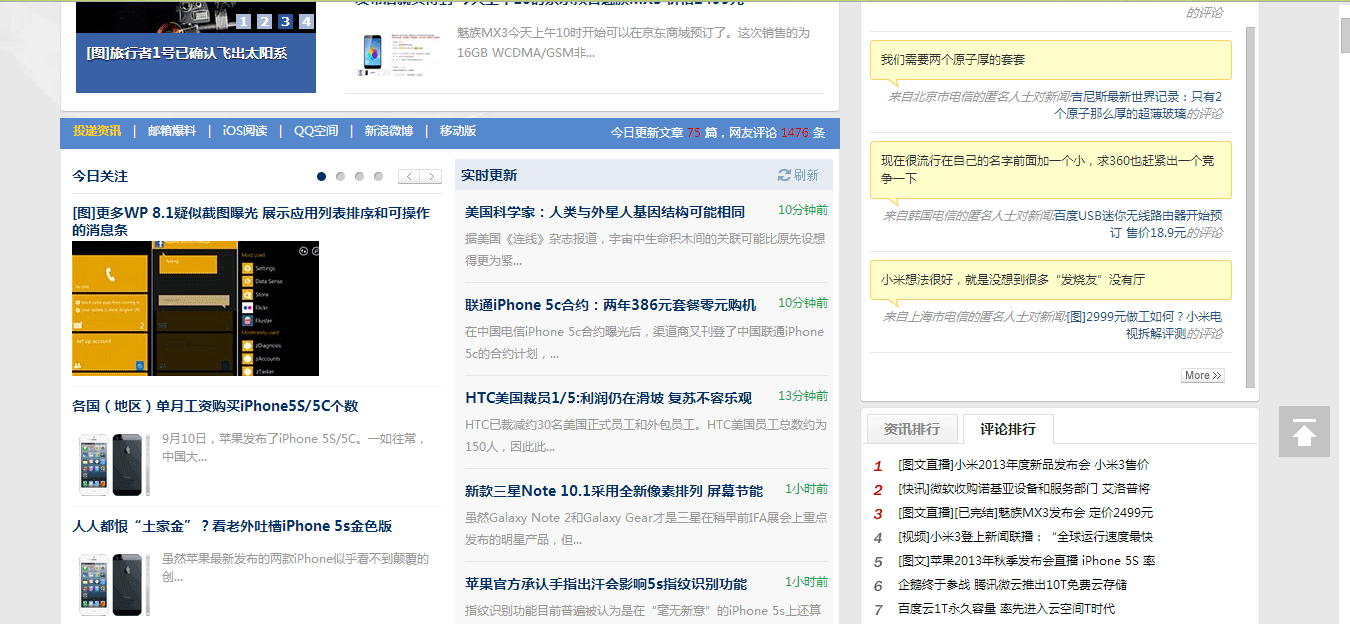Open 各国单月工资购买iPhone5S/5C个数 iPhone thumbnail
The height and width of the screenshot is (624, 1350).
click(x=116, y=465)
